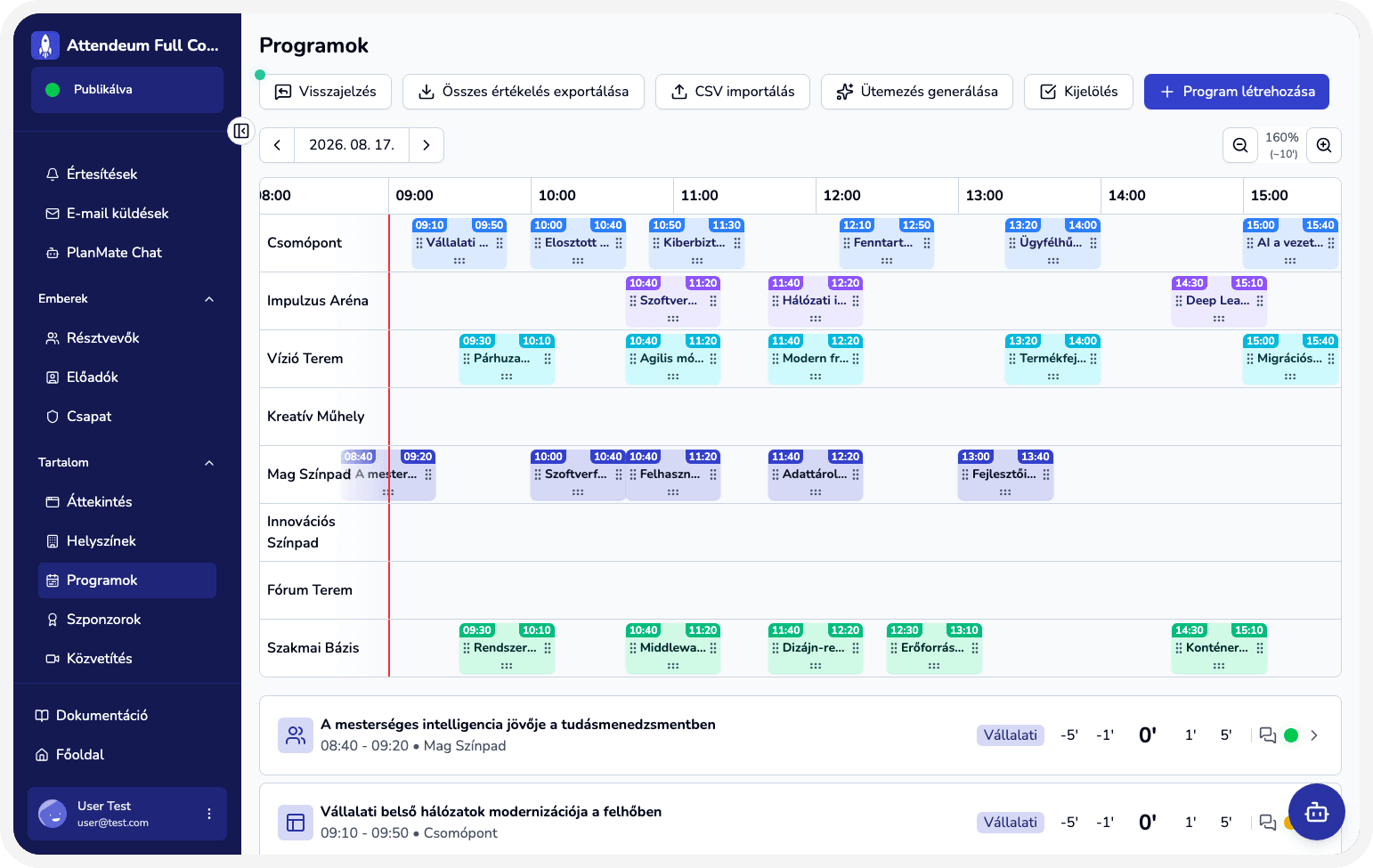The image size is (1373, 868).
Task: Go to previous day
Action: (277, 145)
